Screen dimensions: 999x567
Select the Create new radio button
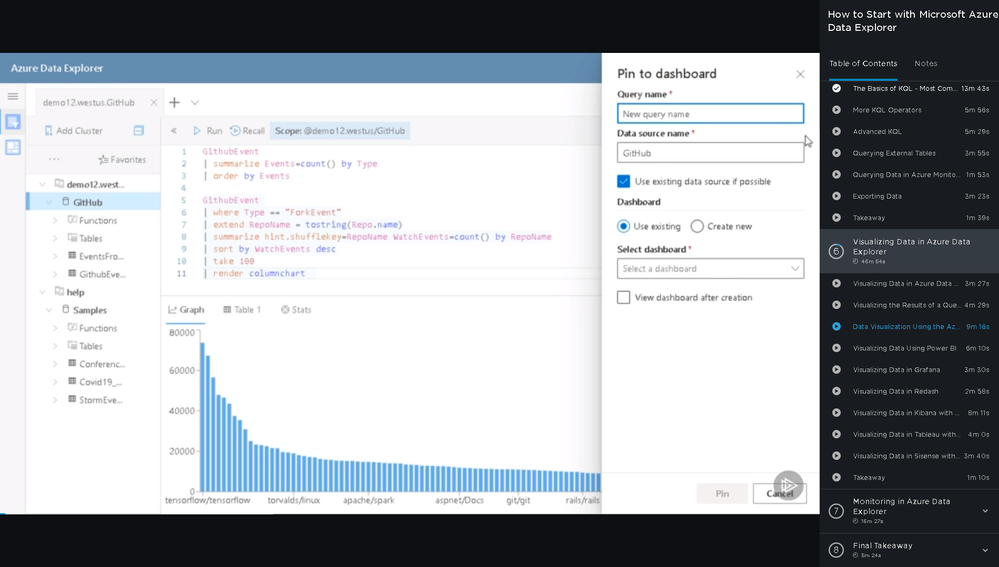pyautogui.click(x=697, y=226)
